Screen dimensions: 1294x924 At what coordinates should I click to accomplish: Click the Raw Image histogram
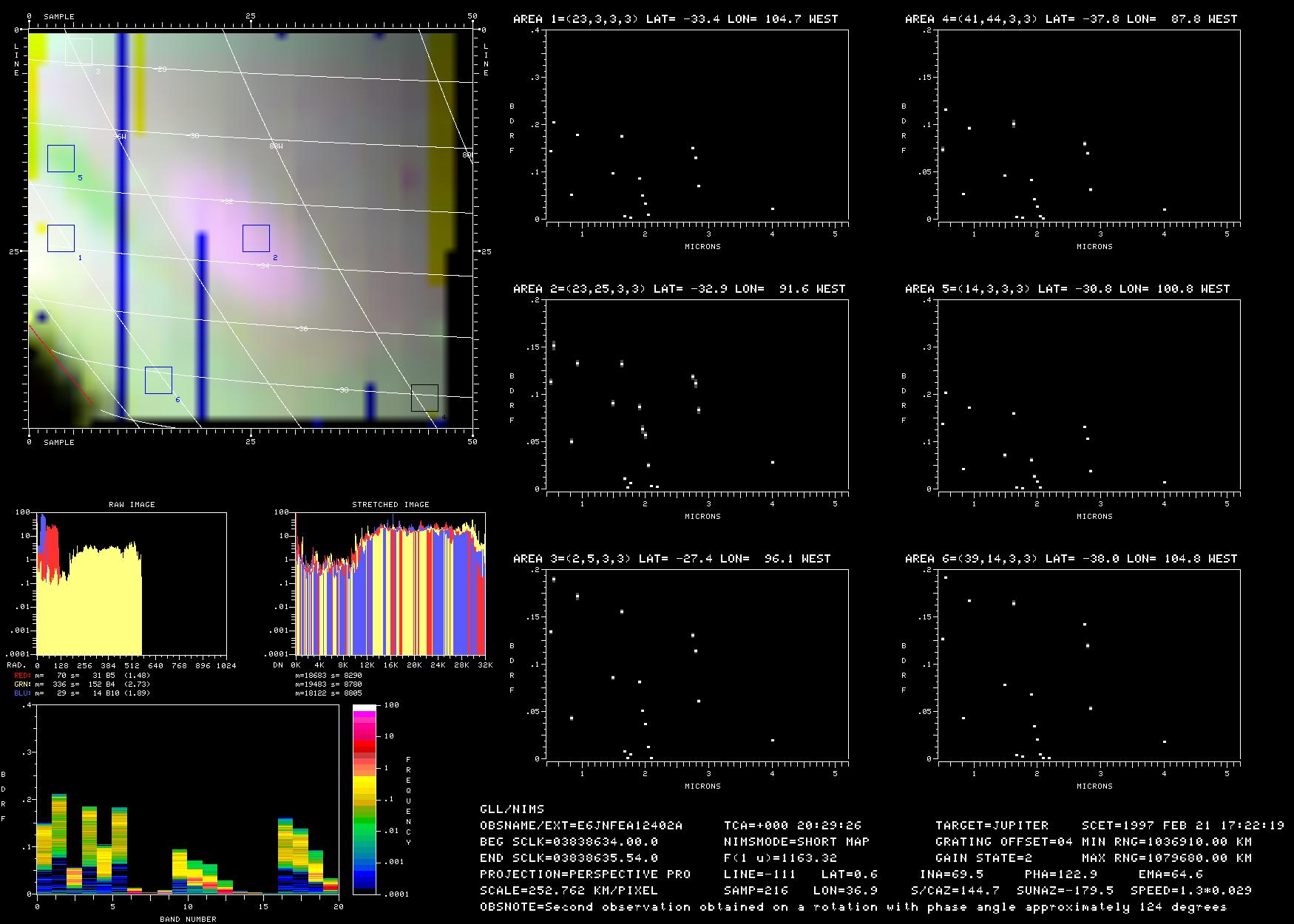(x=132, y=583)
